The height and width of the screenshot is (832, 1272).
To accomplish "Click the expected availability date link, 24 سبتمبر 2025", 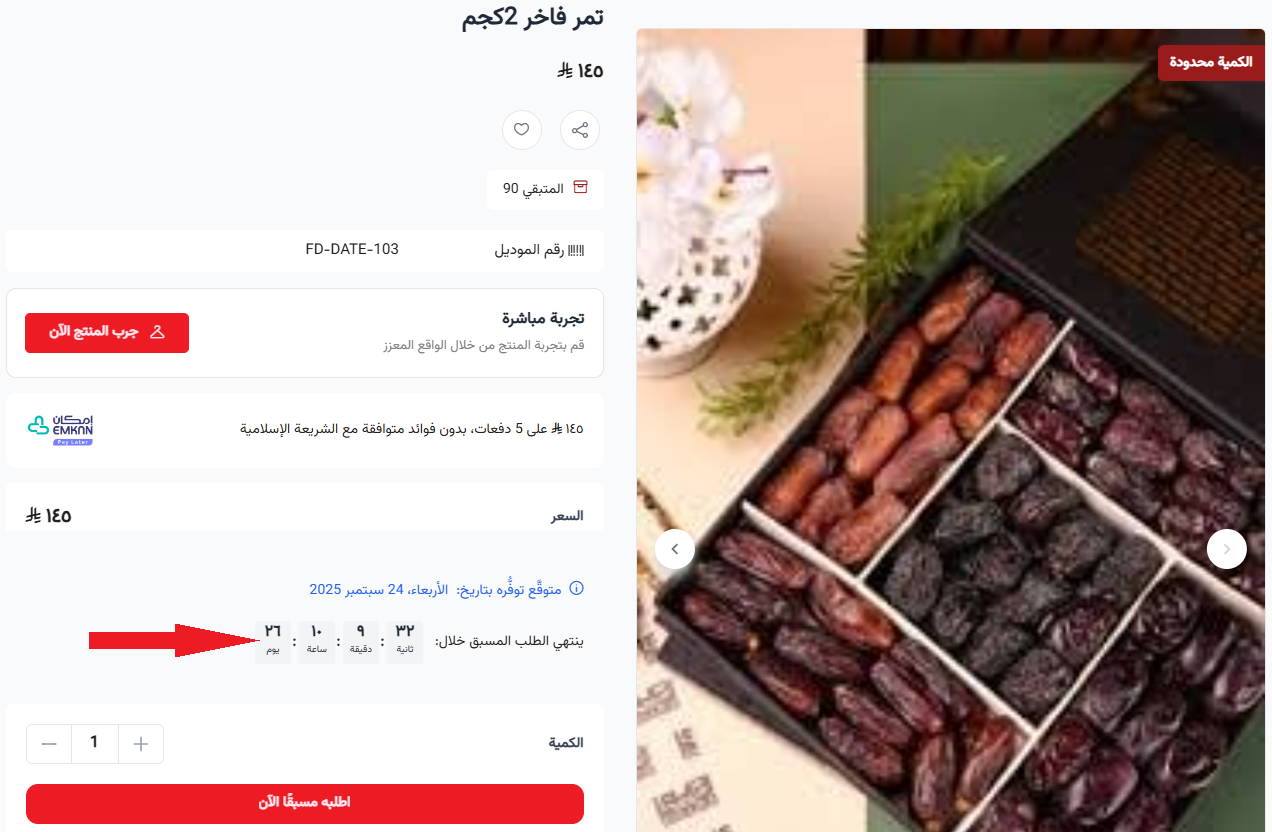I will click(379, 589).
